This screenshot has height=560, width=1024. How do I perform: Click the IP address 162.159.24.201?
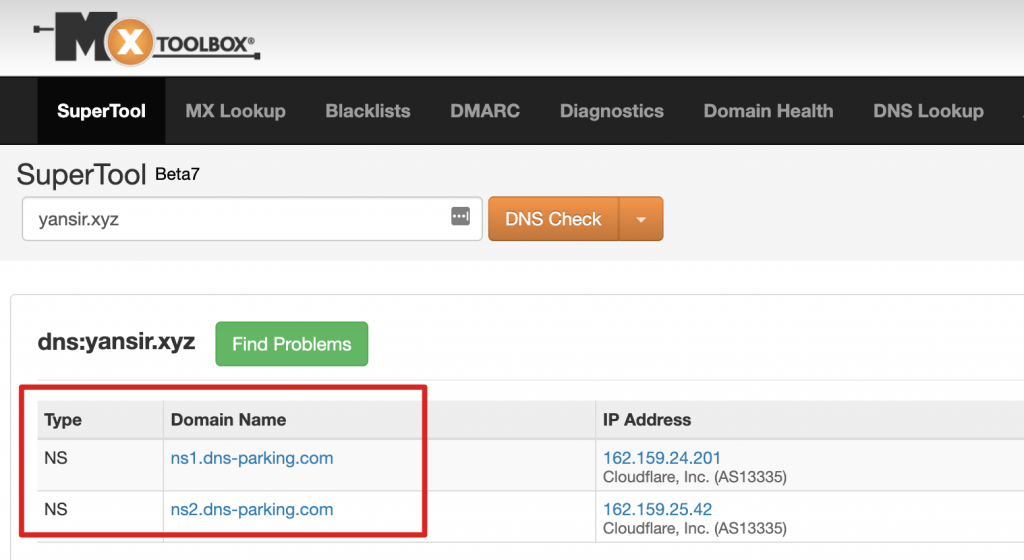[662, 458]
